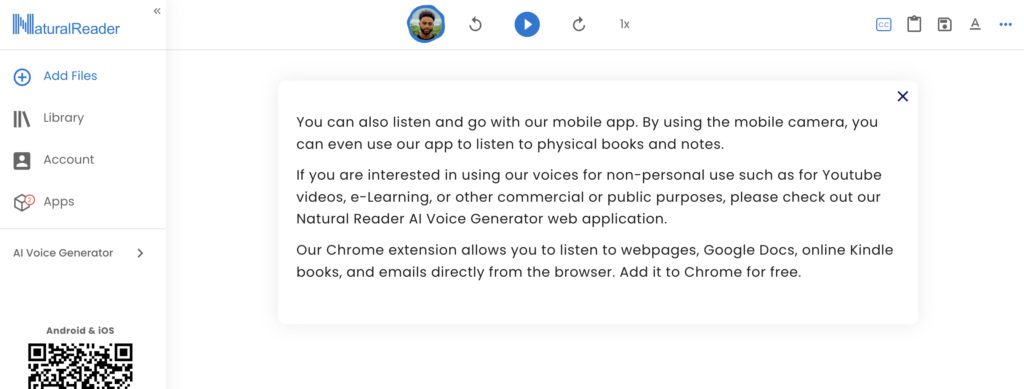Open the text formatting A icon
The height and width of the screenshot is (389, 1024).
974,25
